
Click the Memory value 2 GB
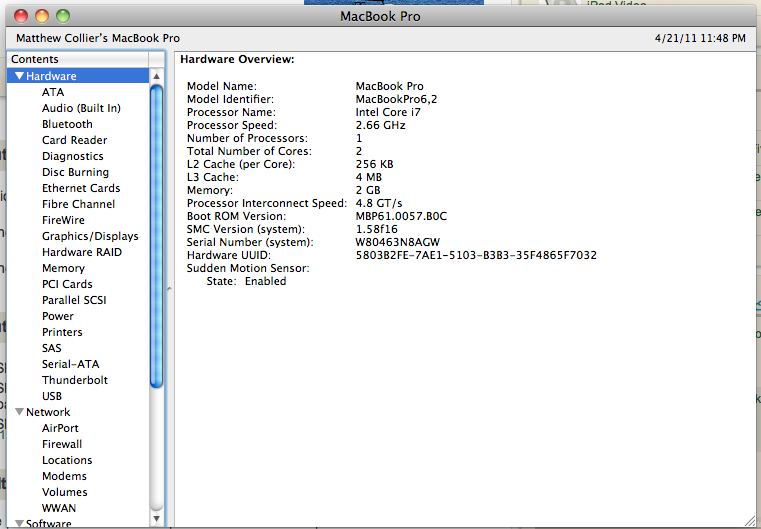368,190
